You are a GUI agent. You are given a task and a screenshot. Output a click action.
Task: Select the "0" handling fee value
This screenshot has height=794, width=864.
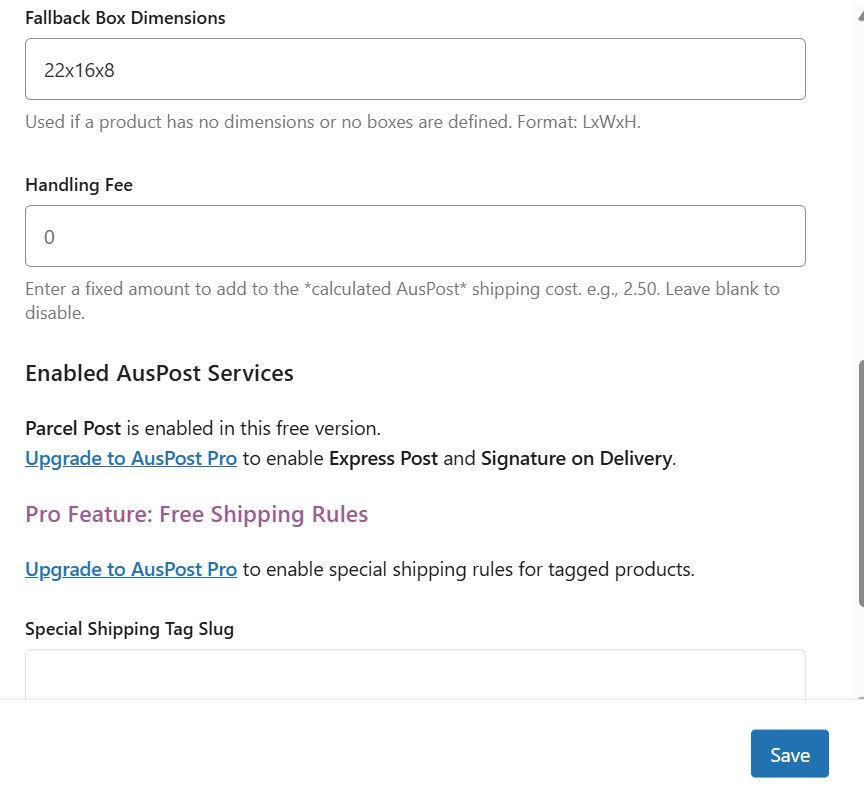coord(51,237)
